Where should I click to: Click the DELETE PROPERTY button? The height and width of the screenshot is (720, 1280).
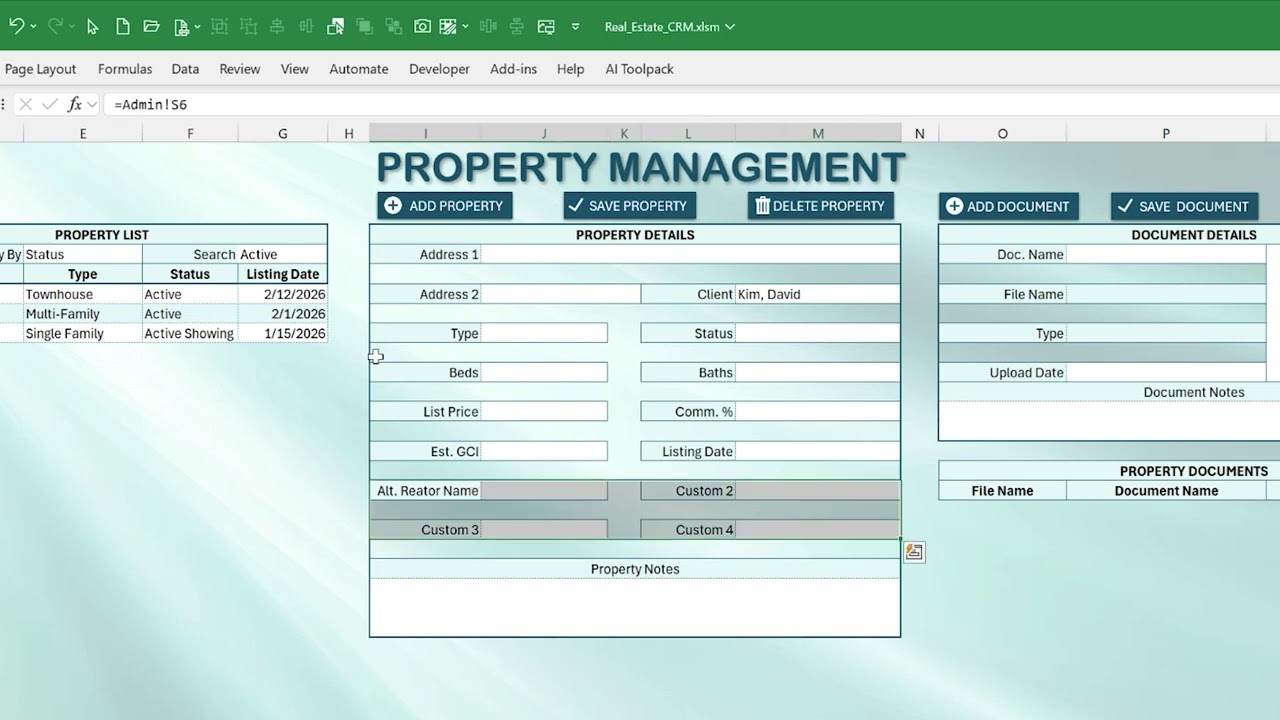tap(820, 206)
